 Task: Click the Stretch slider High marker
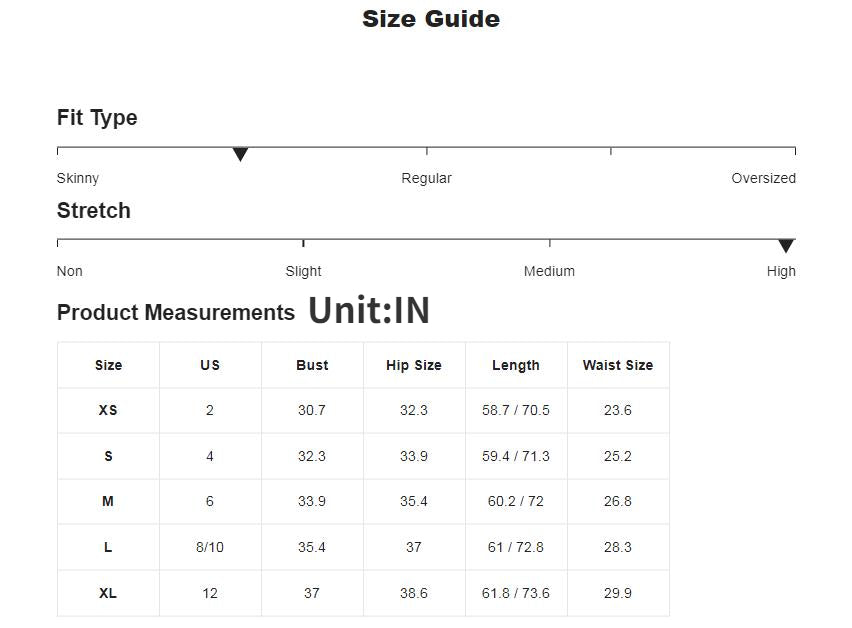(786, 246)
